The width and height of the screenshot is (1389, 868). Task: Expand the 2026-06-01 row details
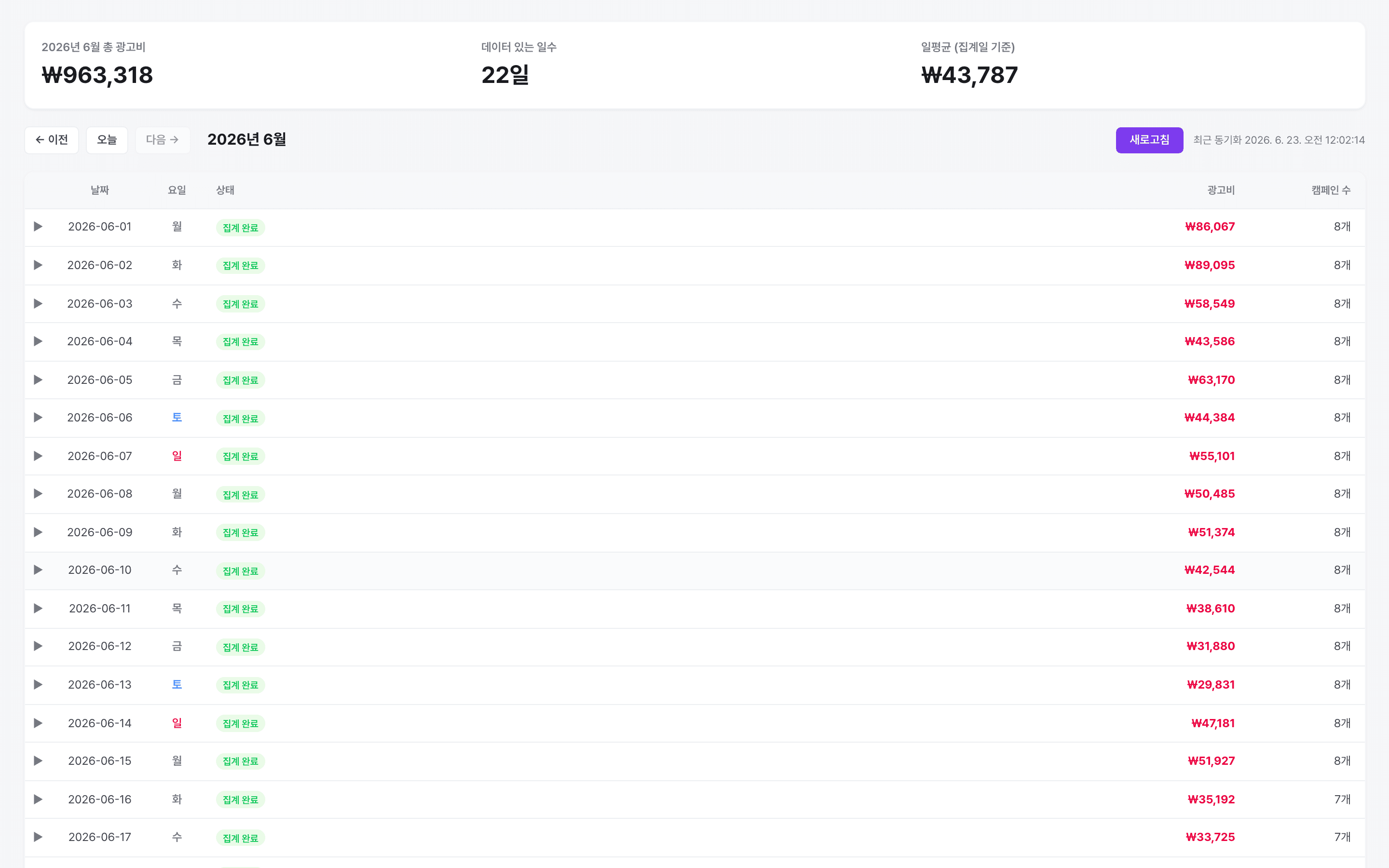38,227
